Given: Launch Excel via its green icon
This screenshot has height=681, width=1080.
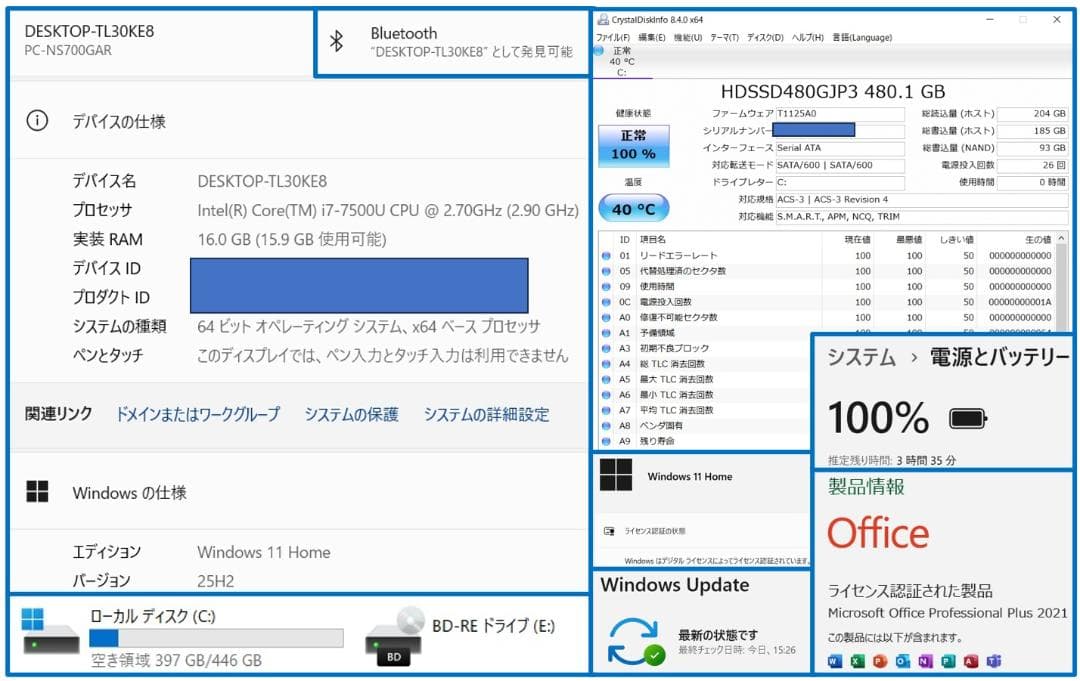Looking at the screenshot, I should pos(857,661).
